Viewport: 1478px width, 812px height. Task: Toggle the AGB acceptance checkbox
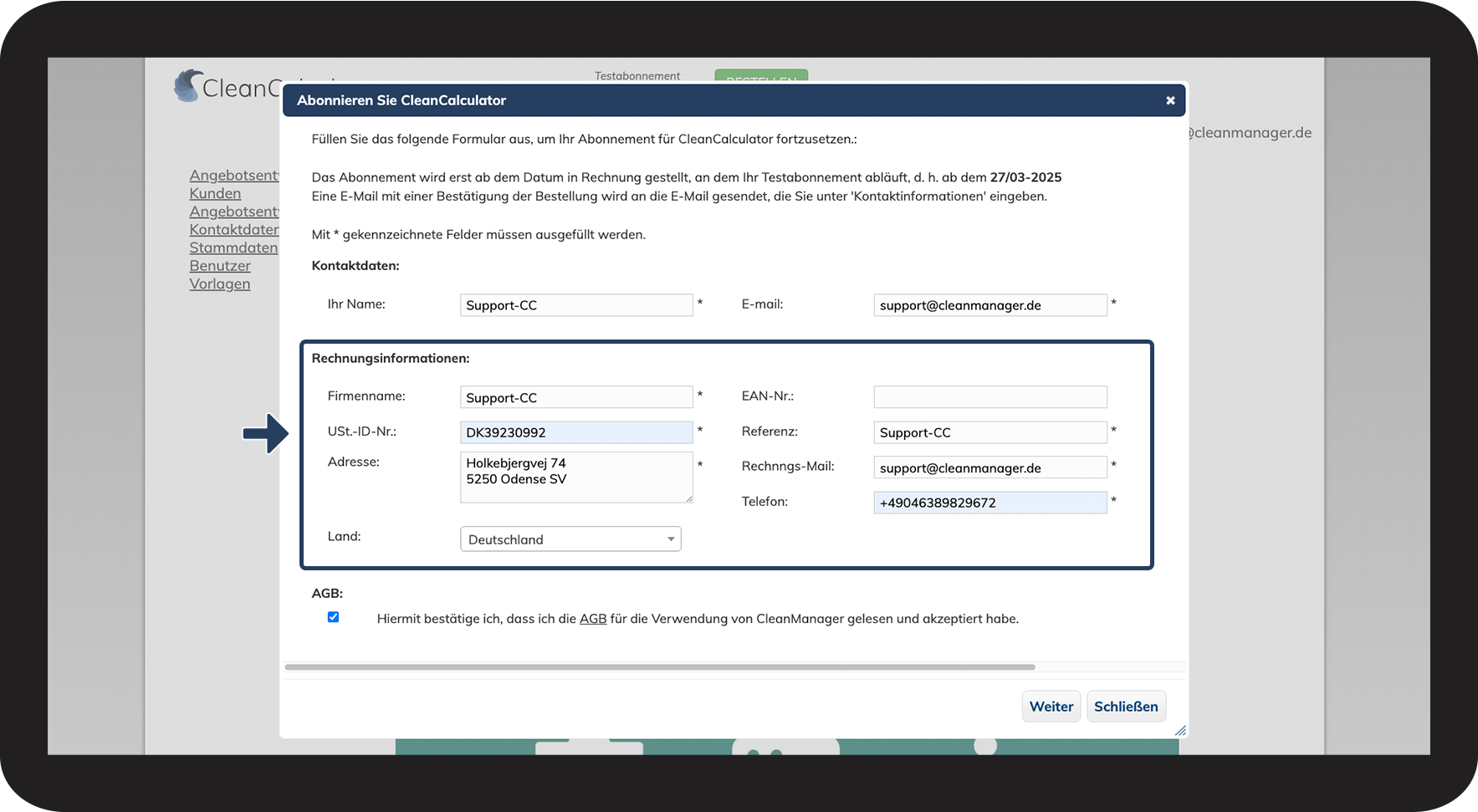333,617
